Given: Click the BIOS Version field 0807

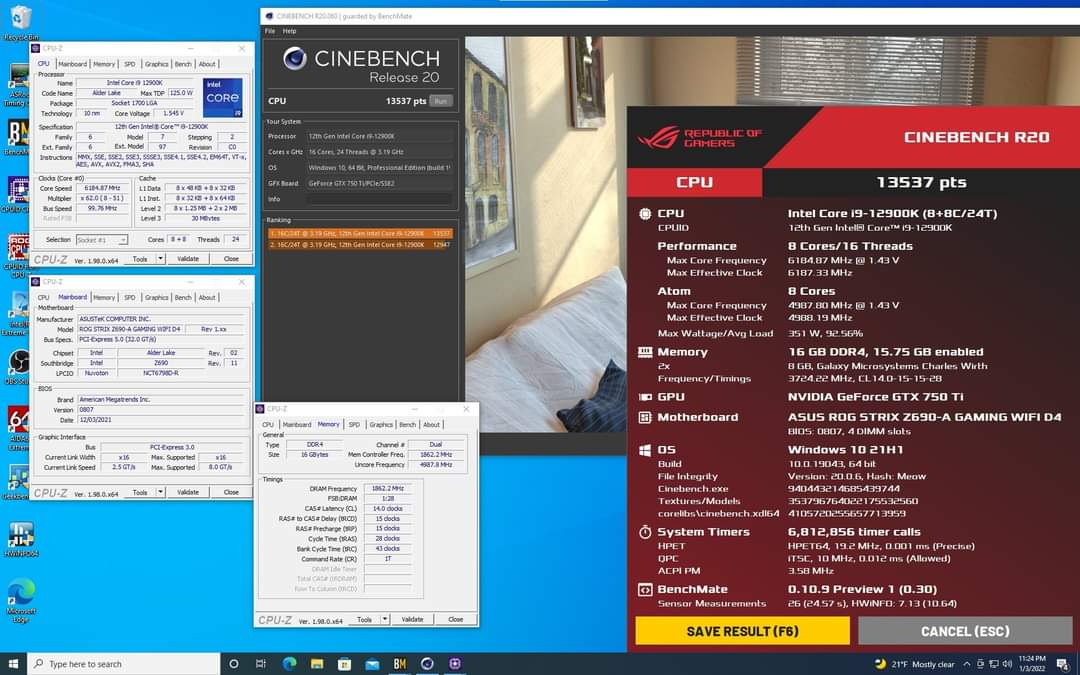Looking at the screenshot, I should [x=161, y=409].
